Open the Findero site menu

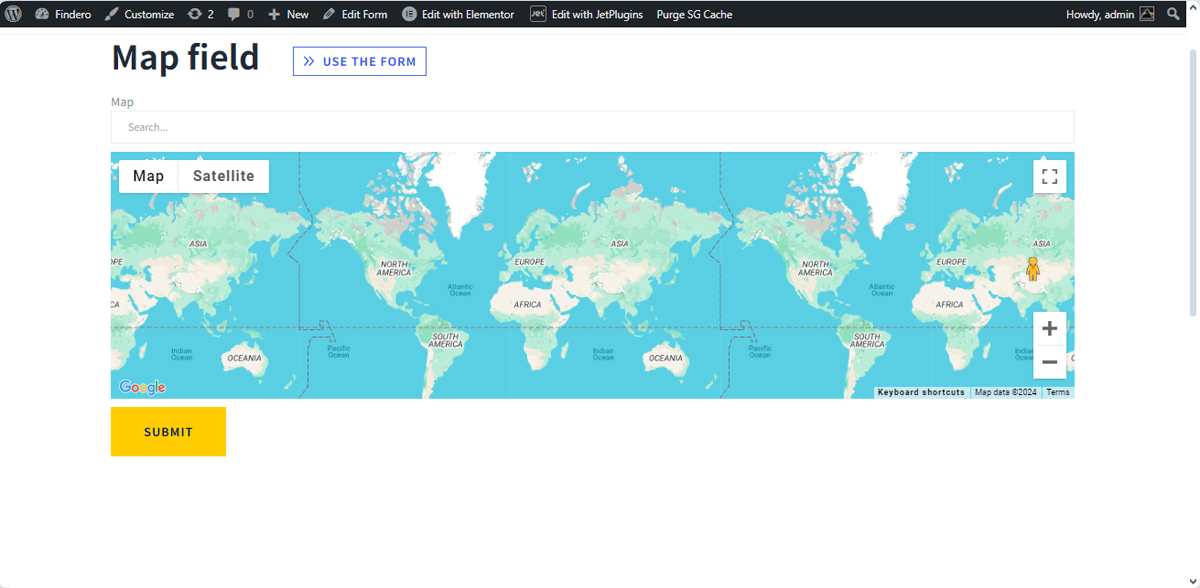coord(63,14)
